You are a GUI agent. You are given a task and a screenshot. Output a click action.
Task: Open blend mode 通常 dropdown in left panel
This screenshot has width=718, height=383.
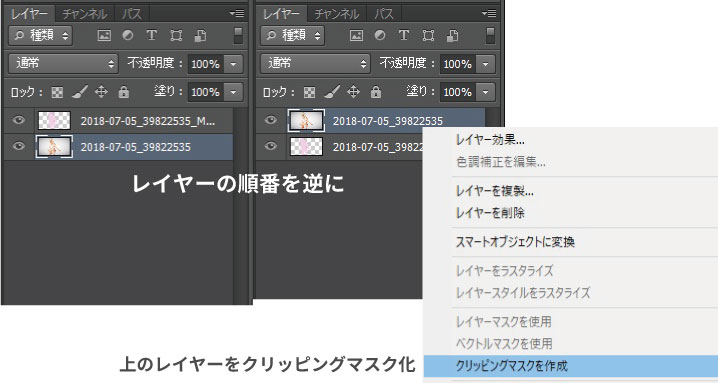click(63, 64)
